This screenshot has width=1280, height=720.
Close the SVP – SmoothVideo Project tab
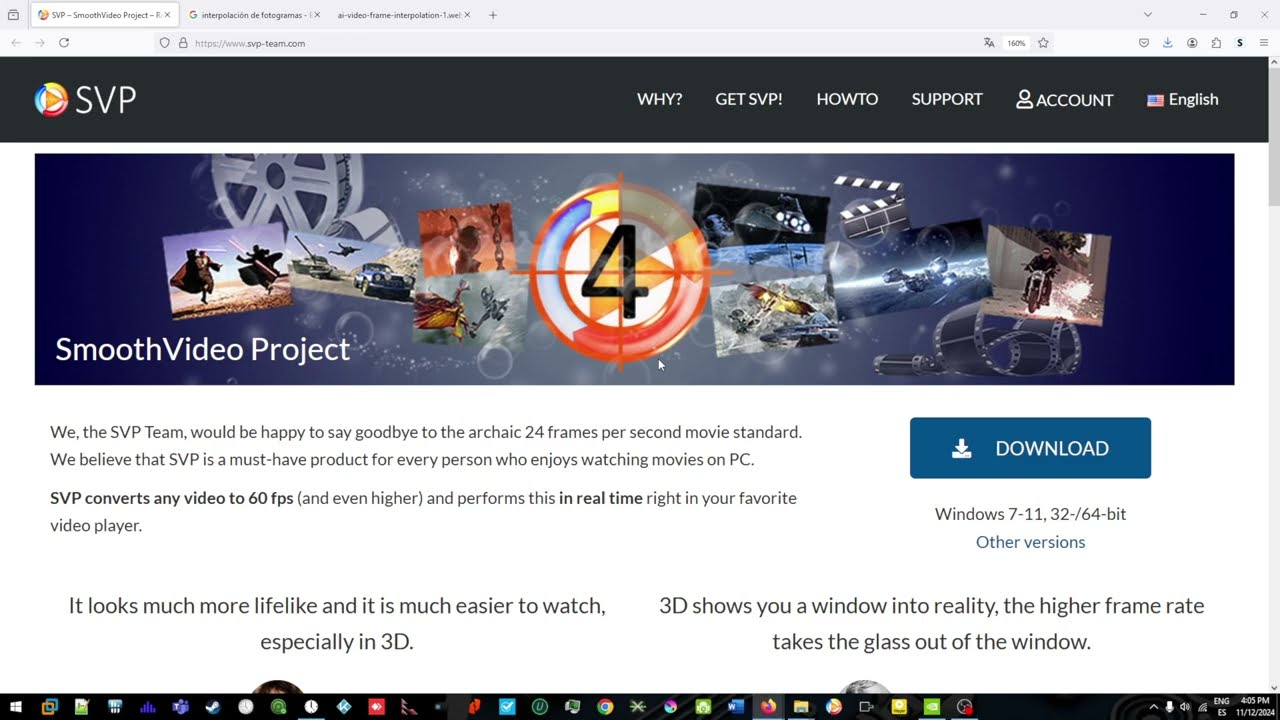point(167,15)
